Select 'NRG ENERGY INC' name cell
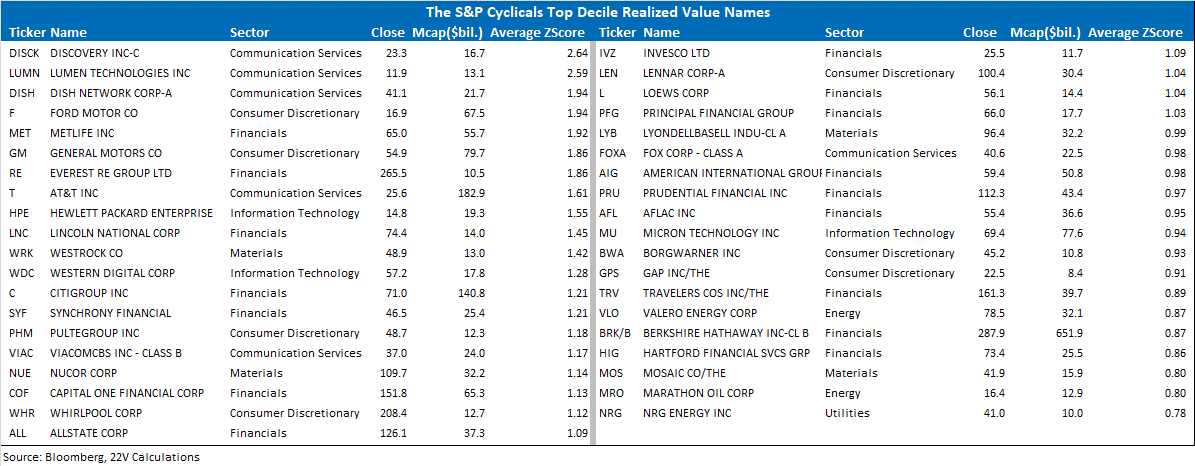This screenshot has width=1195, height=466. pos(687,413)
